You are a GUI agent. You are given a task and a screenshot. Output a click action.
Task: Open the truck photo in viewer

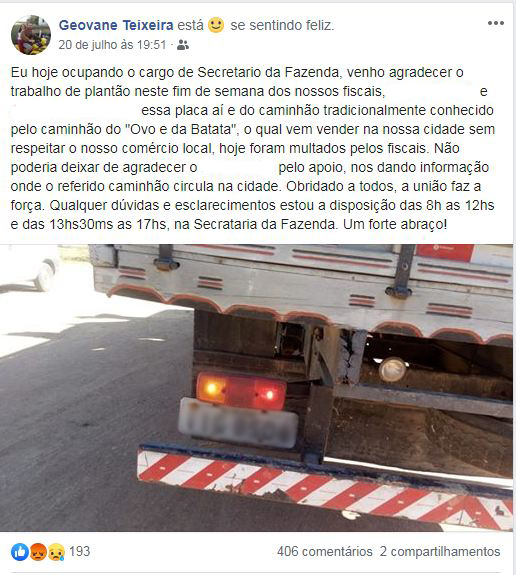click(257, 388)
